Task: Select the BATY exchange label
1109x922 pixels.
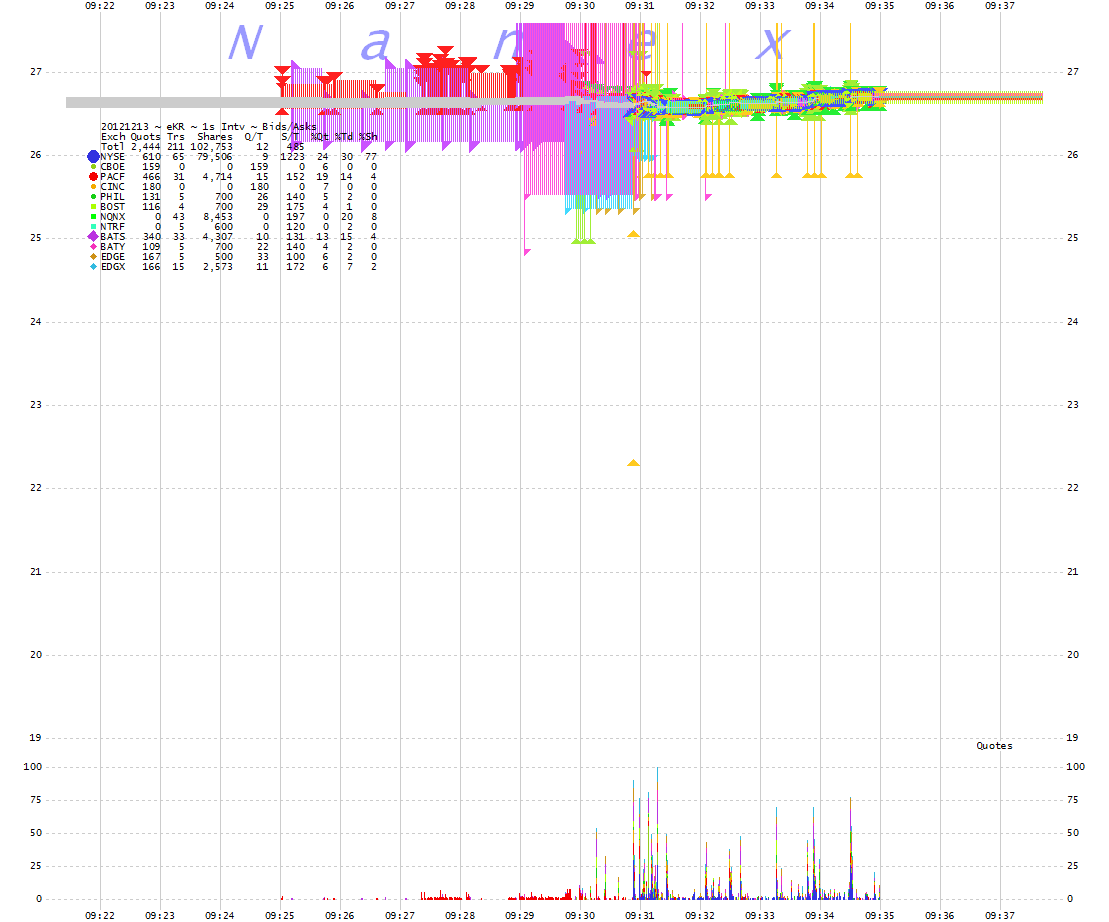Action: (112, 247)
